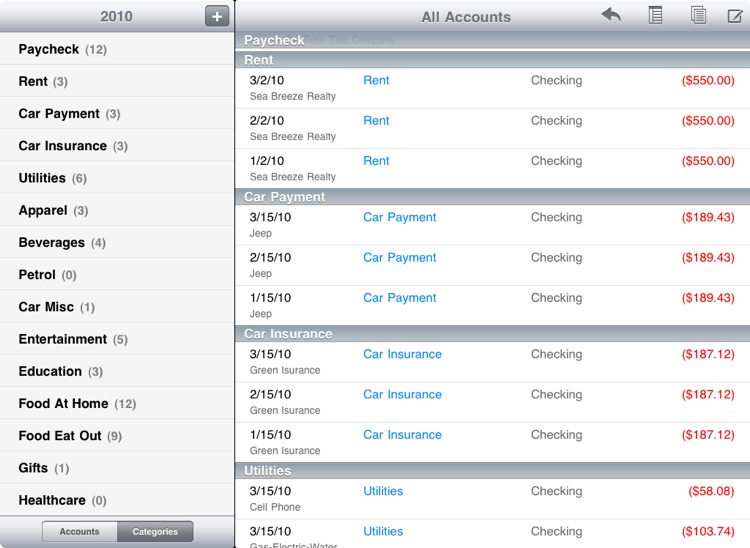Click Sea Breeze Realty under 2/2/10
Screen dimensions: 750x548
(293, 137)
